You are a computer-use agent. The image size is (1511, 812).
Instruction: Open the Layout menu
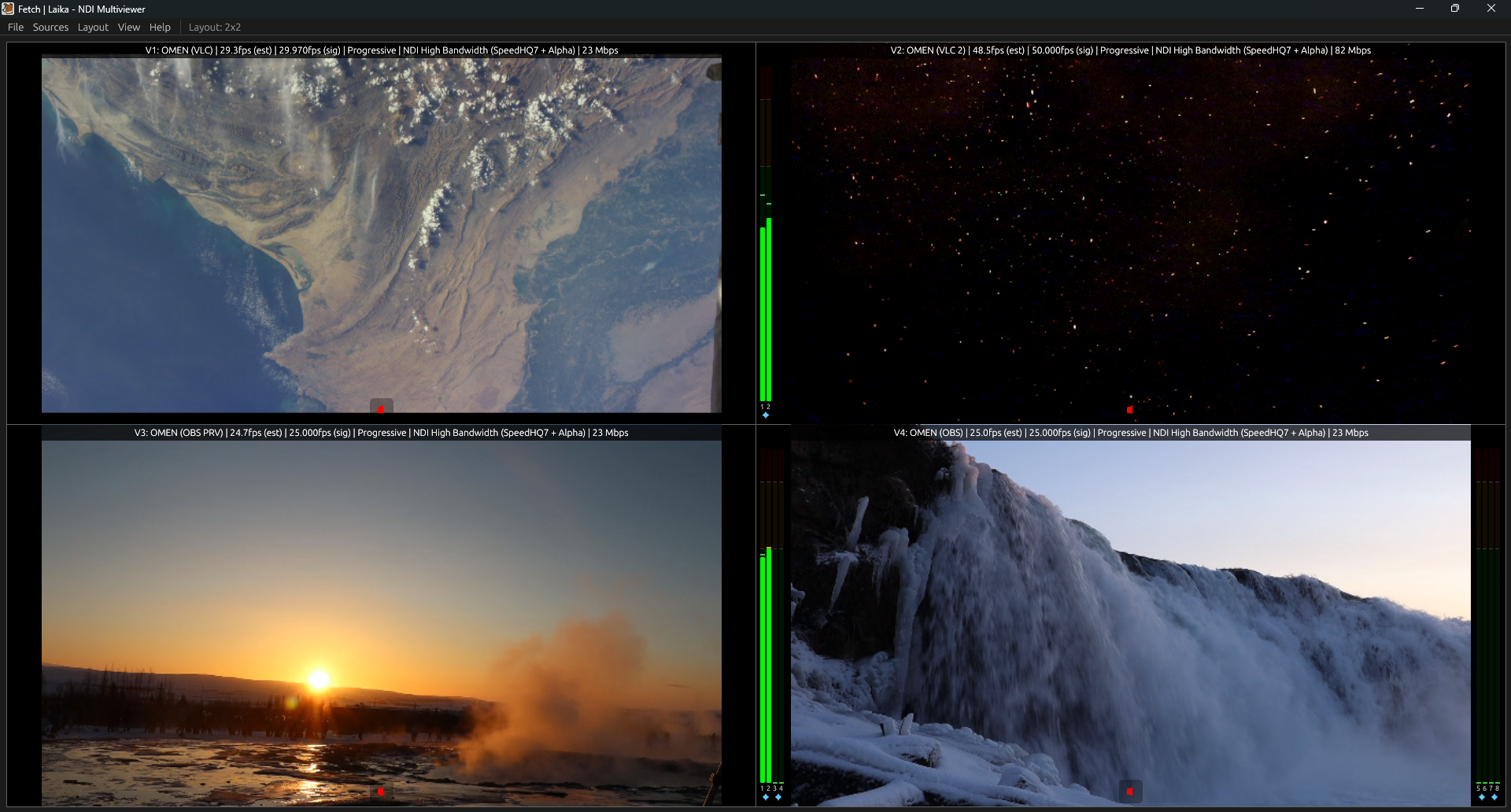point(93,27)
